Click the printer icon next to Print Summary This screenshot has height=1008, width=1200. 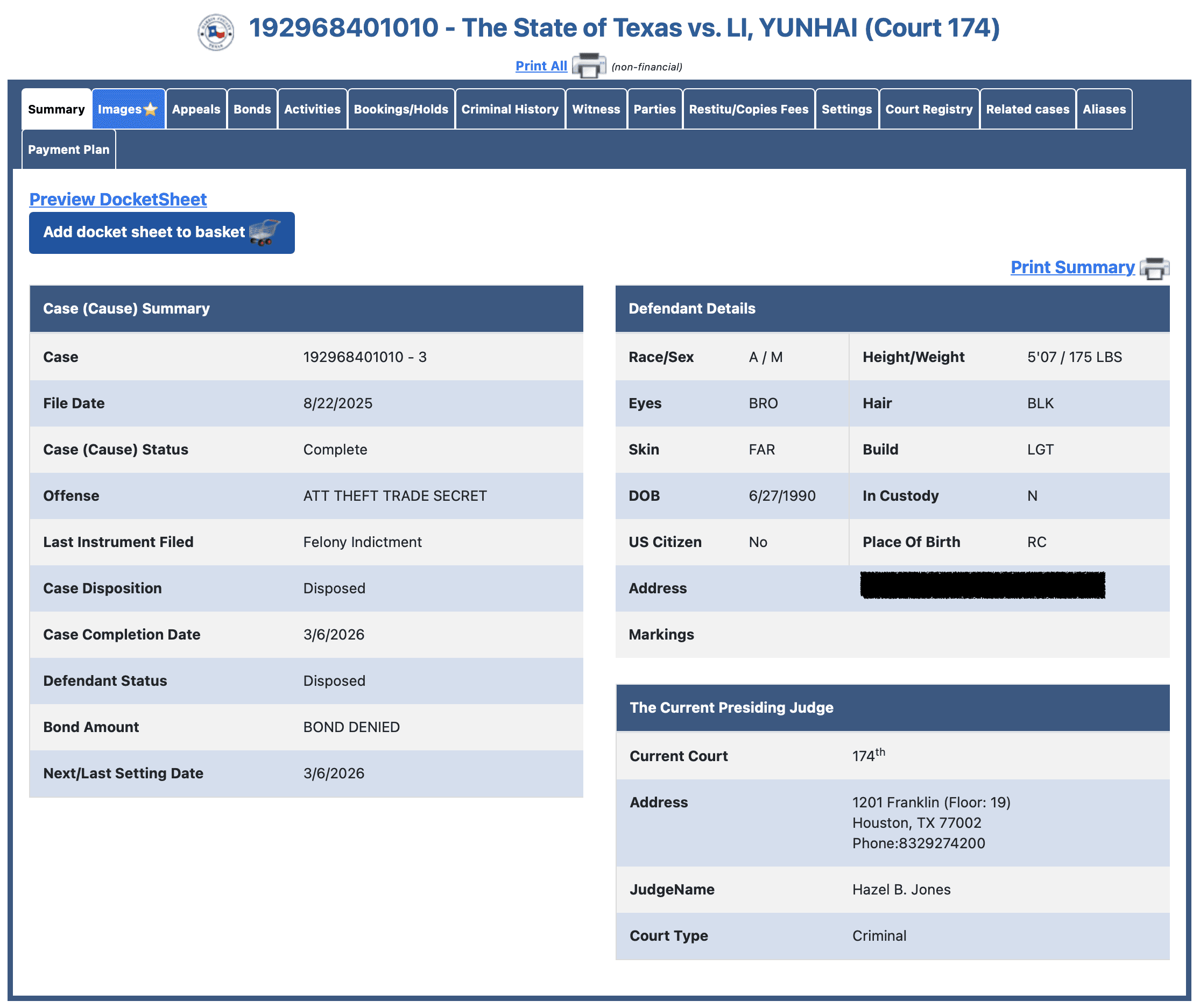(x=1154, y=268)
